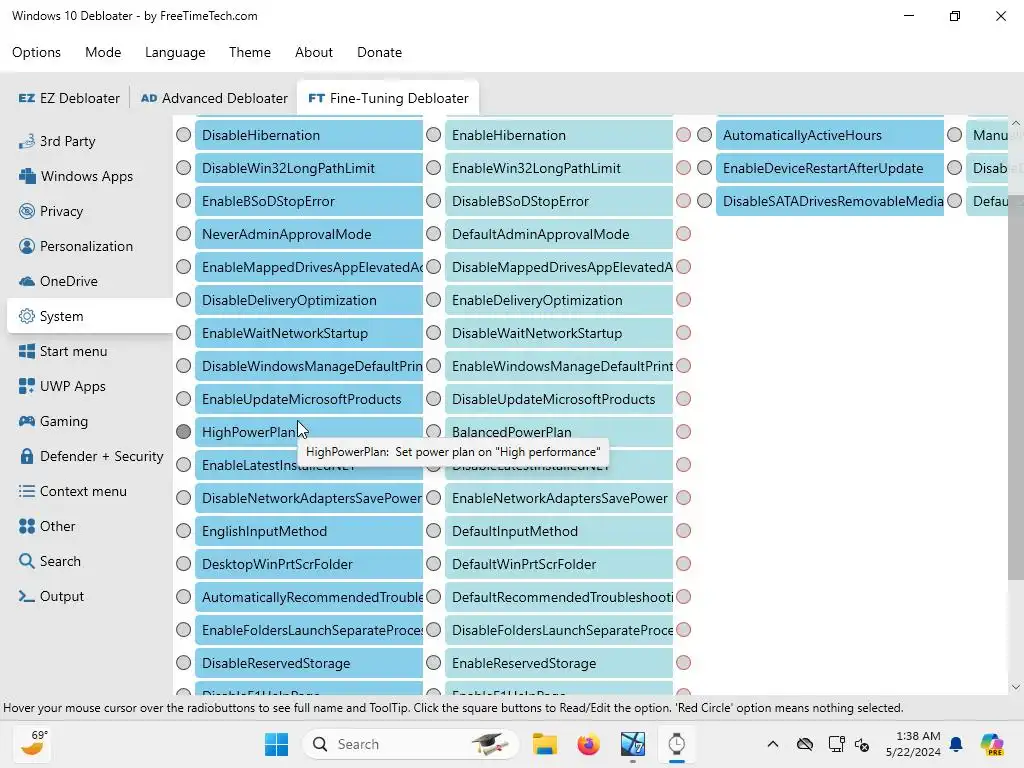
Task: Open the 3rd Party category icon
Action: coord(27,141)
